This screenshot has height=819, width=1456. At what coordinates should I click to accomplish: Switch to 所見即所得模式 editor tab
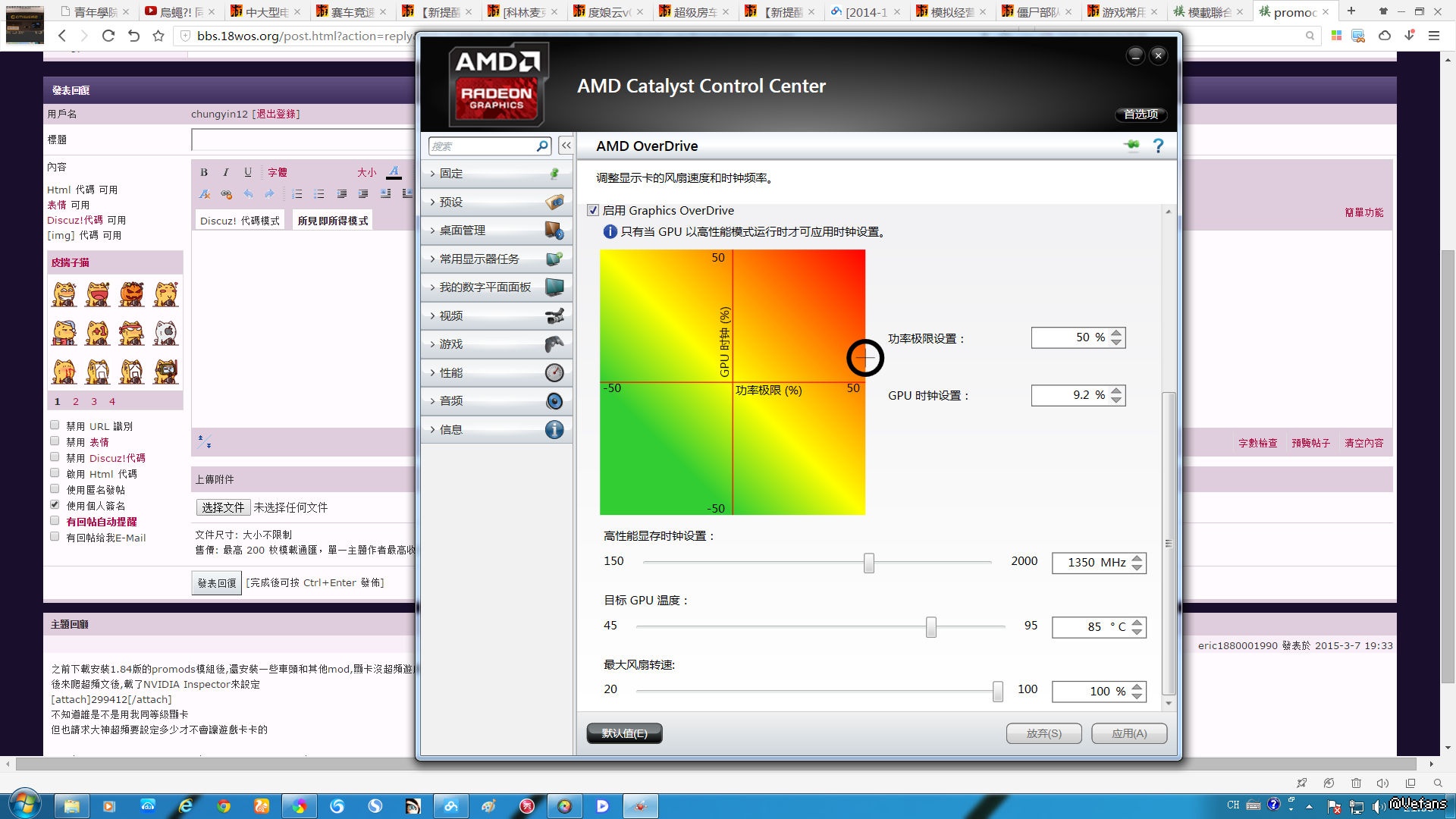pos(333,221)
